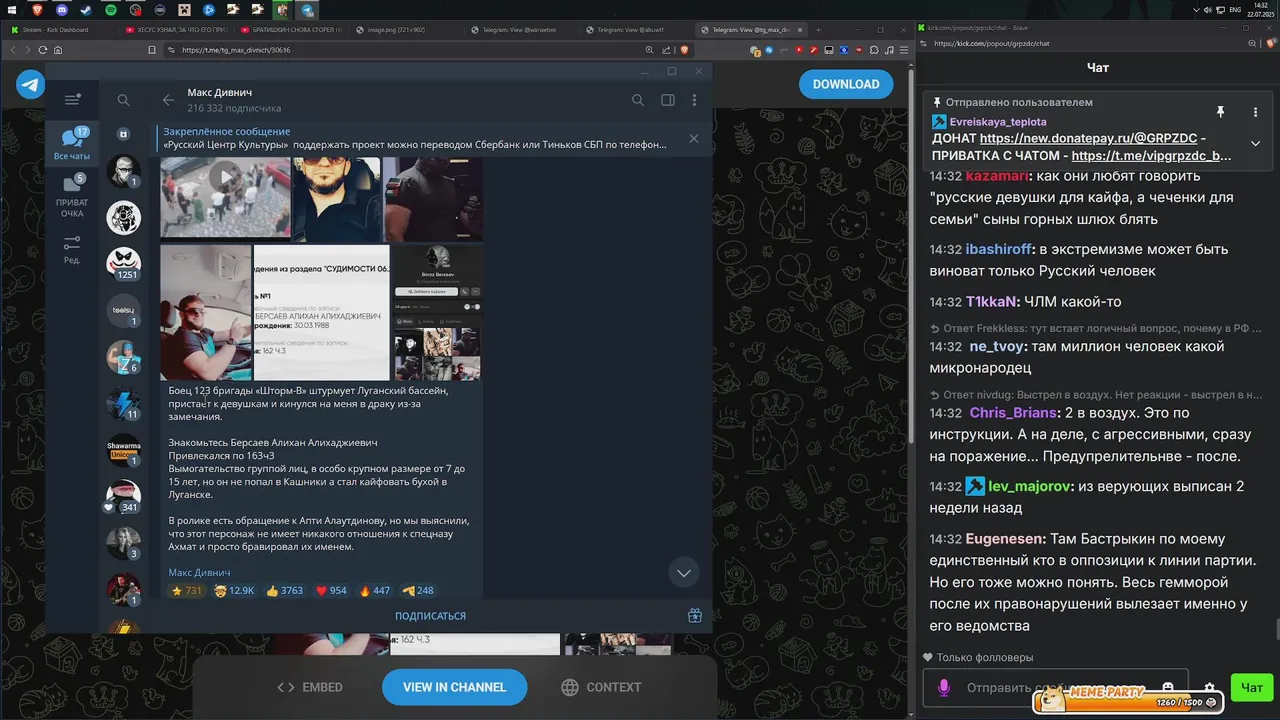The width and height of the screenshot is (1280, 720).
Task: Show hidden system tray icons
Action: [1194, 9]
